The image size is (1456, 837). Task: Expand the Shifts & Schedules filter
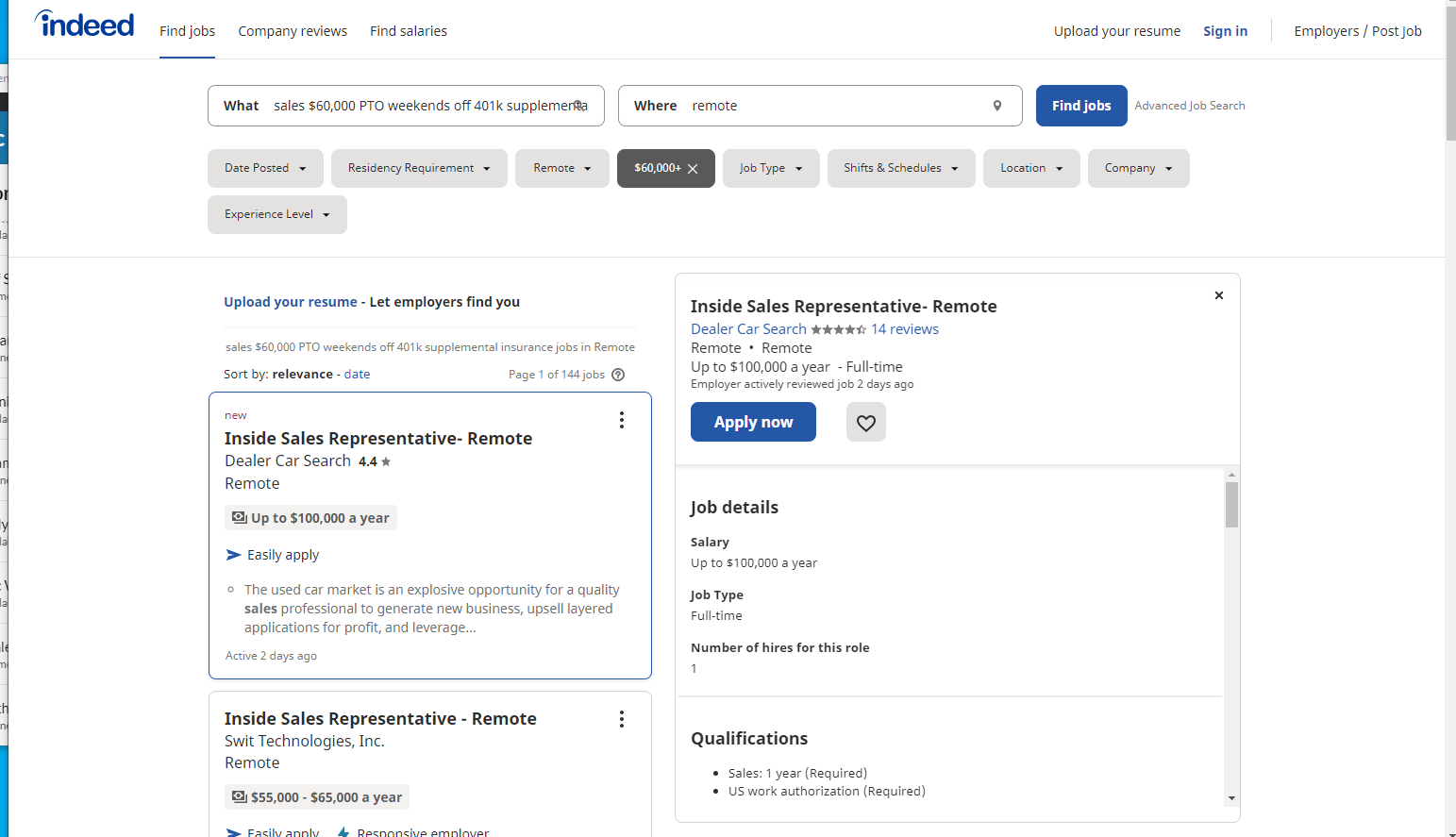(901, 168)
